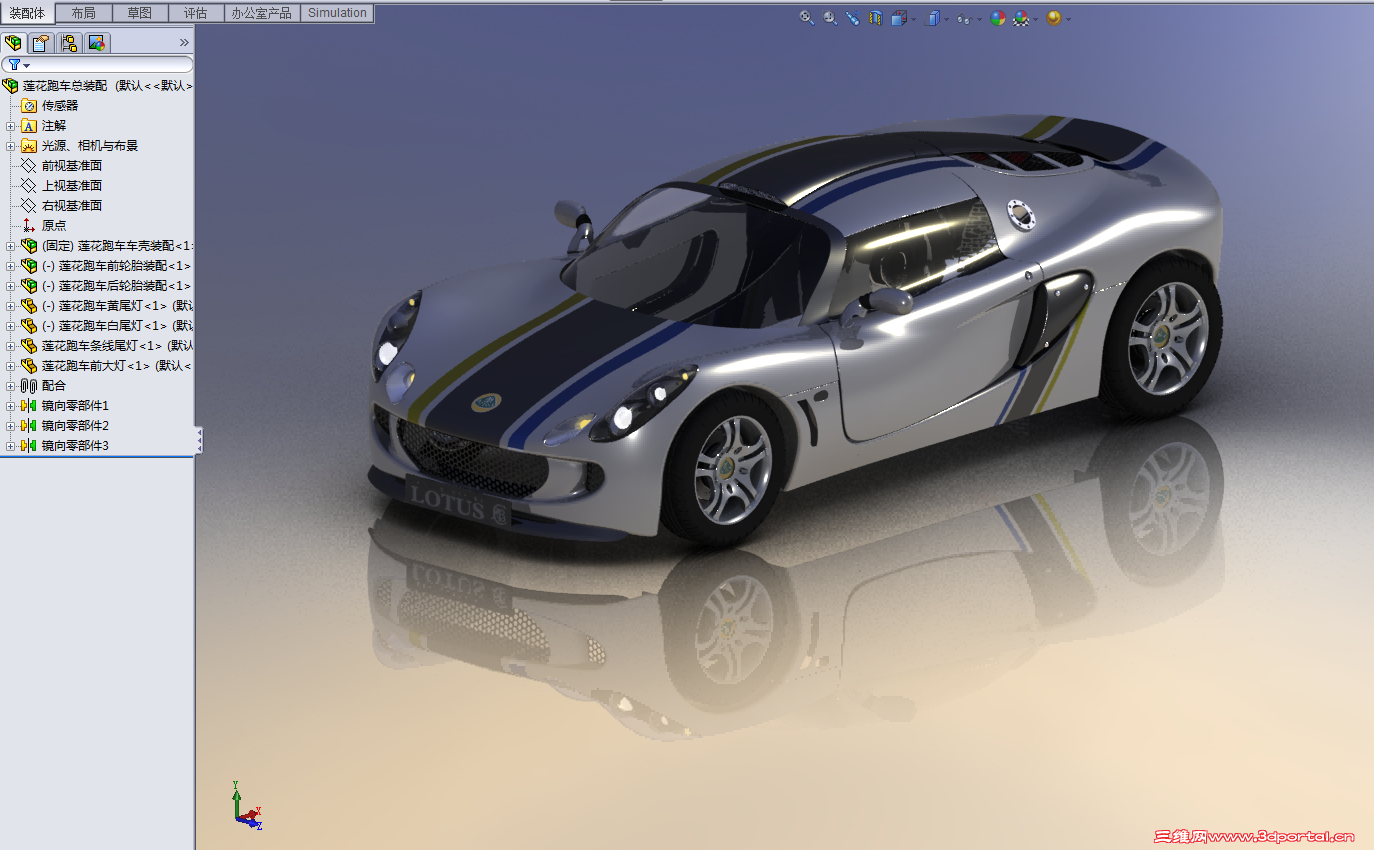Screen dimensions: 1374x850
Task: Toggle the Section View tool
Action: 876,17
